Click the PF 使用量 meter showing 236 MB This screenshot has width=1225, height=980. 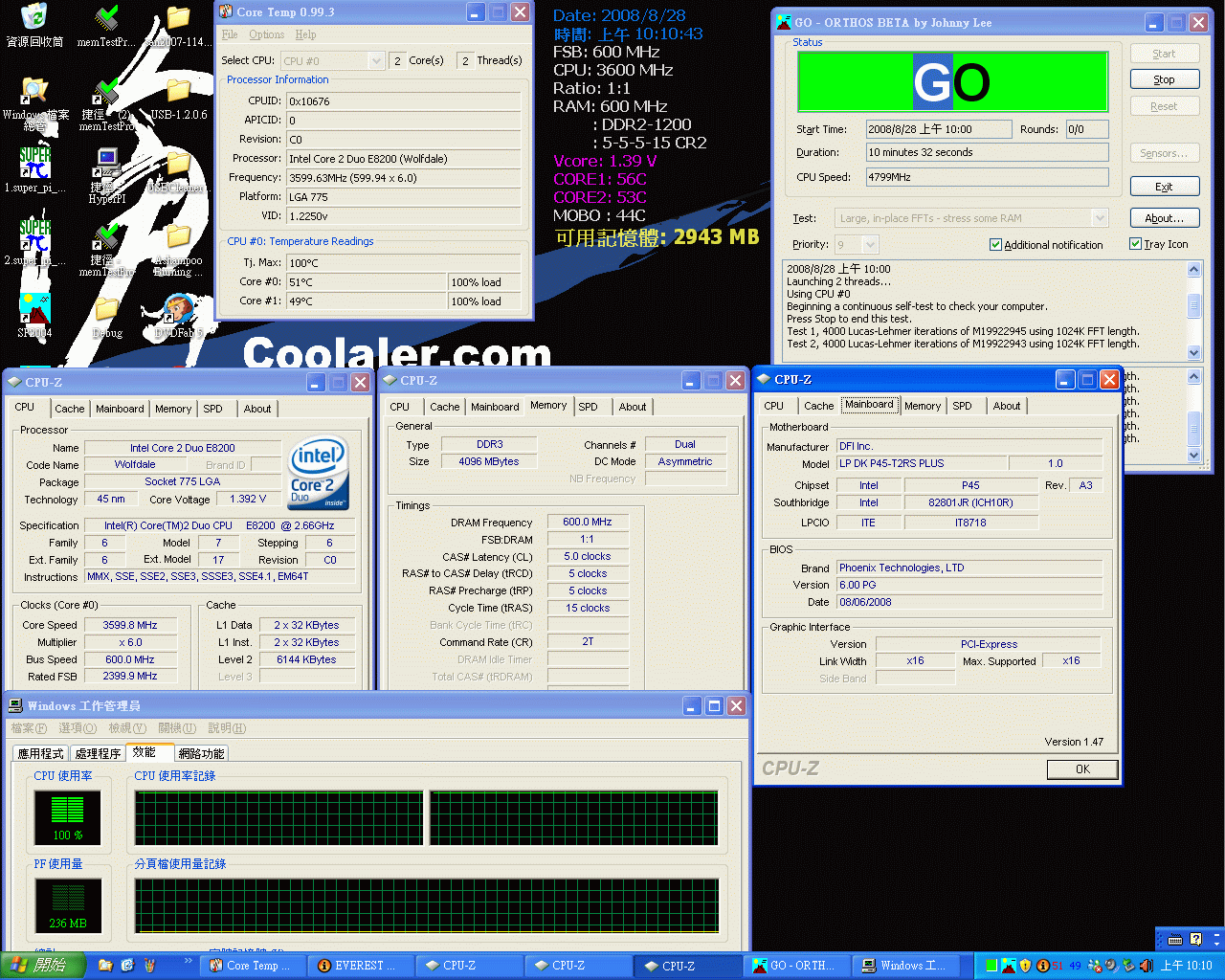pyautogui.click(x=67, y=905)
